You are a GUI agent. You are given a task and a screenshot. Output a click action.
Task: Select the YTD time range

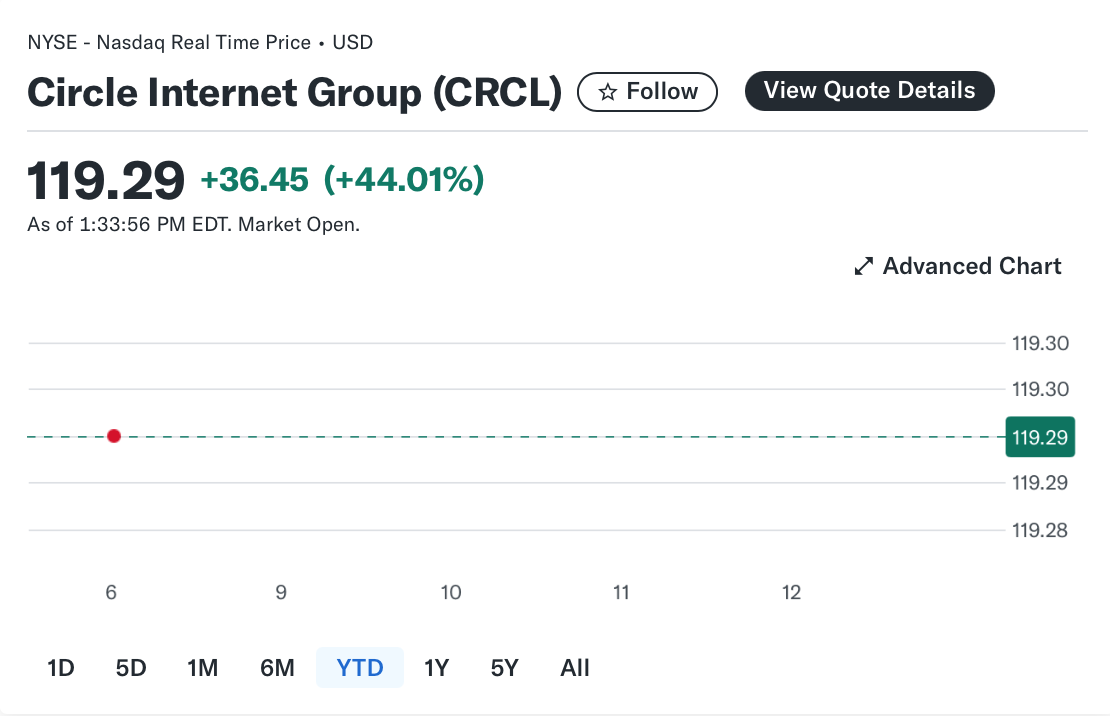[360, 668]
